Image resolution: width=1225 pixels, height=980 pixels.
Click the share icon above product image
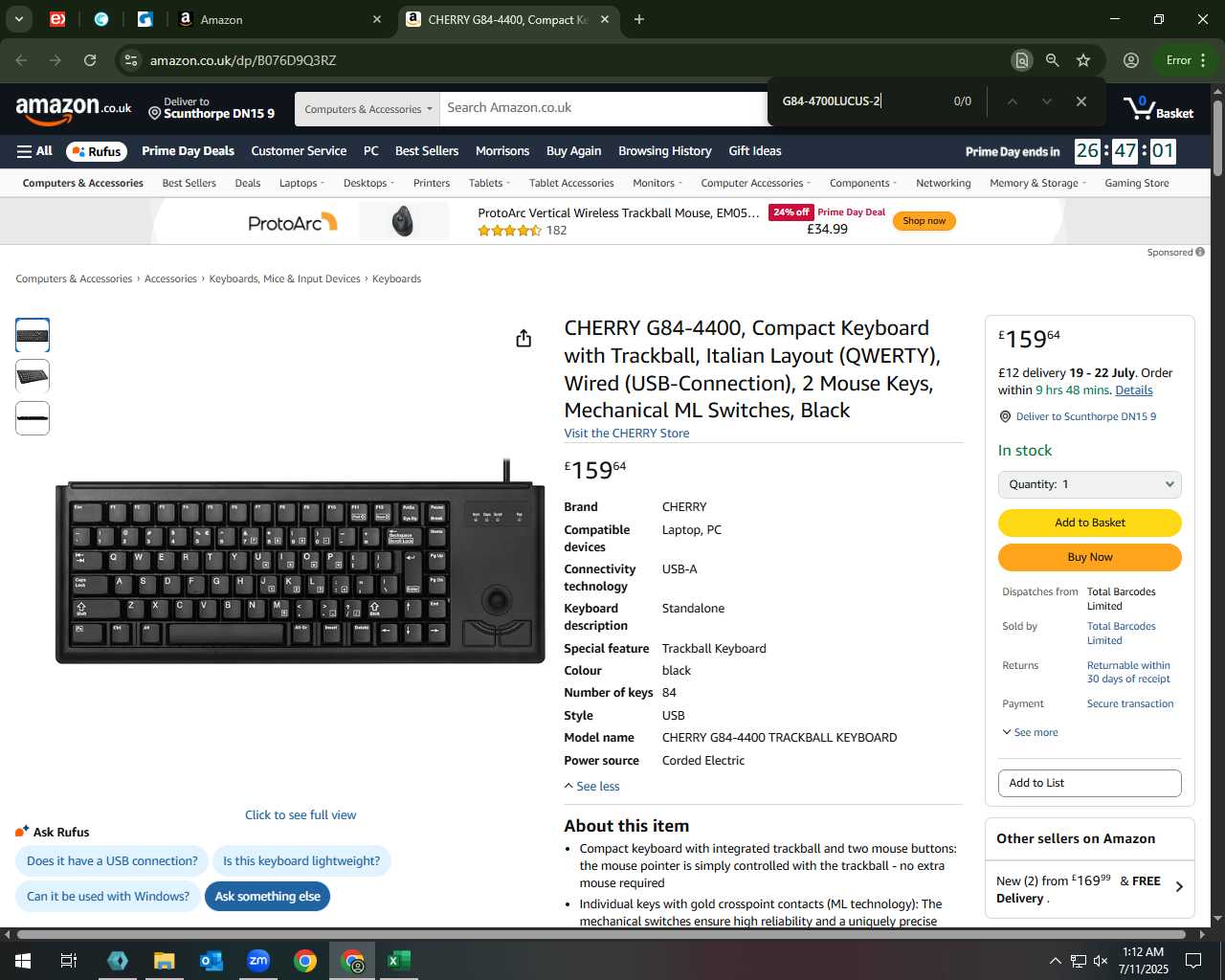[523, 339]
